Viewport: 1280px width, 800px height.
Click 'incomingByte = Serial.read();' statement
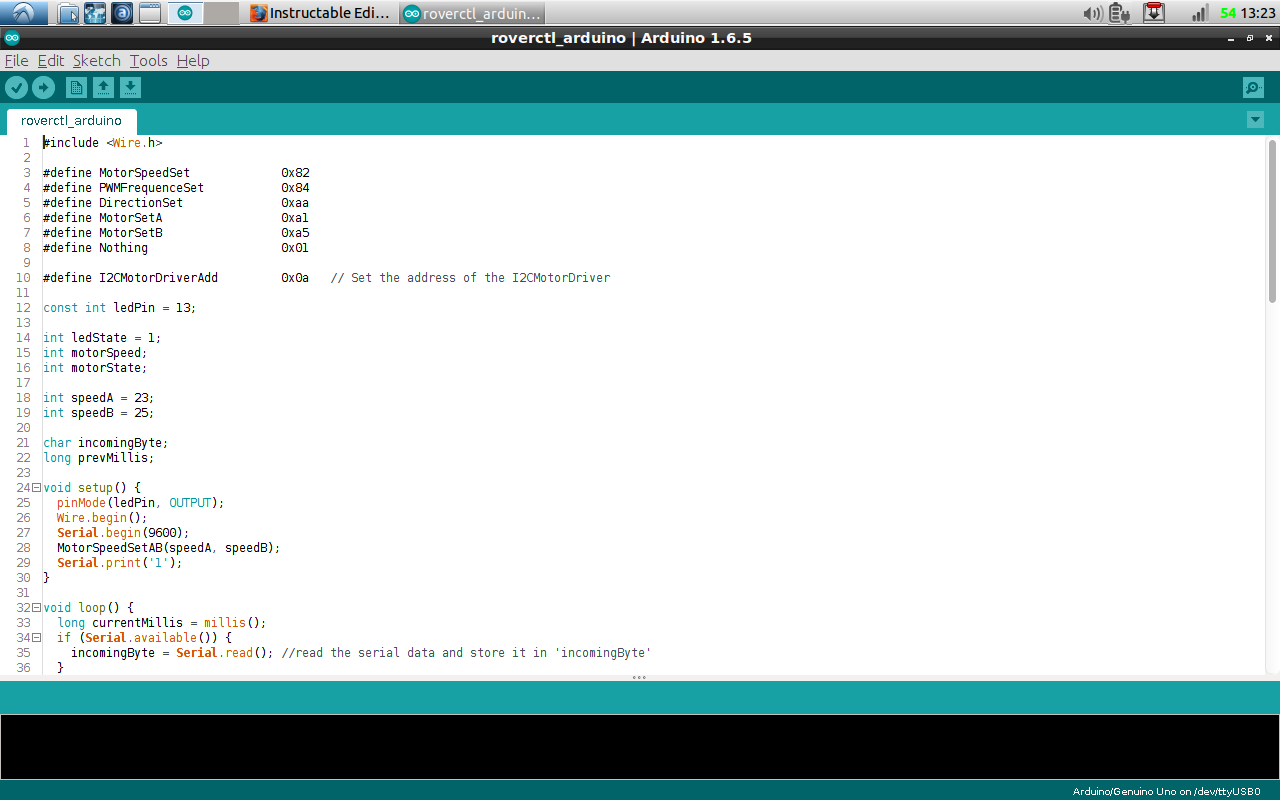coord(172,653)
